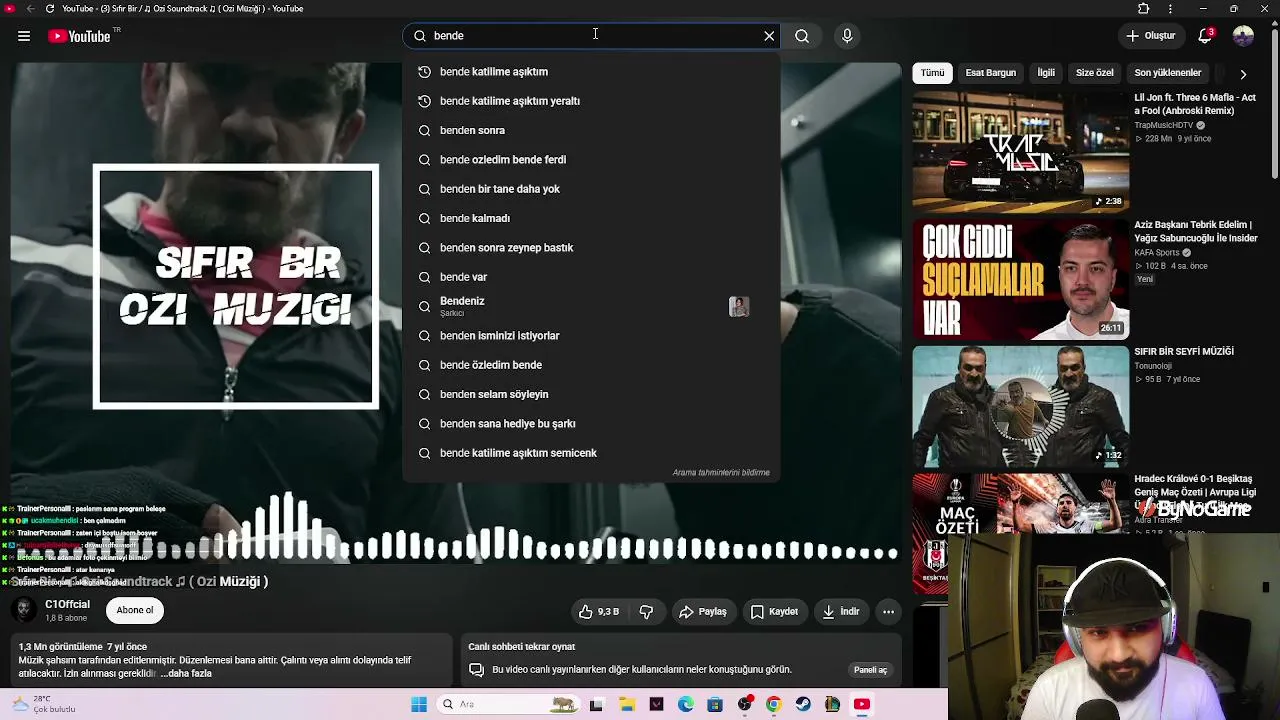
Task: Open the C1Offcial channel name link
Action: [67, 605]
